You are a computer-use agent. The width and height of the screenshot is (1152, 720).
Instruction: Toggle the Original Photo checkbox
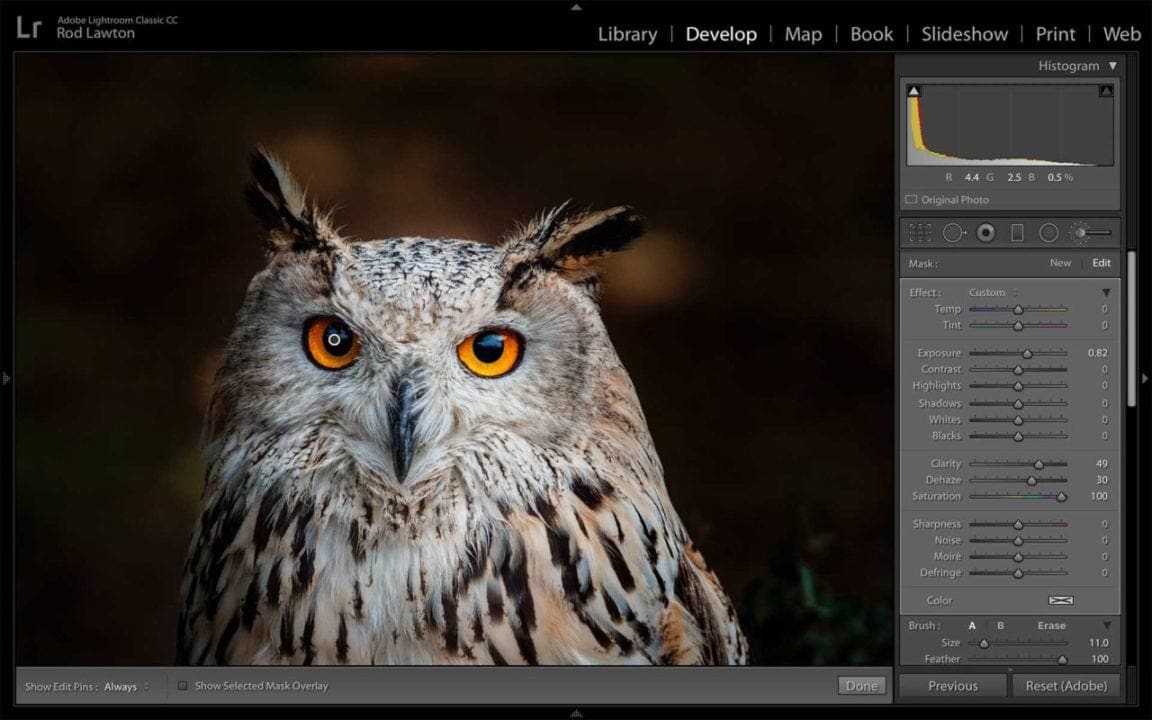pyautogui.click(x=911, y=199)
